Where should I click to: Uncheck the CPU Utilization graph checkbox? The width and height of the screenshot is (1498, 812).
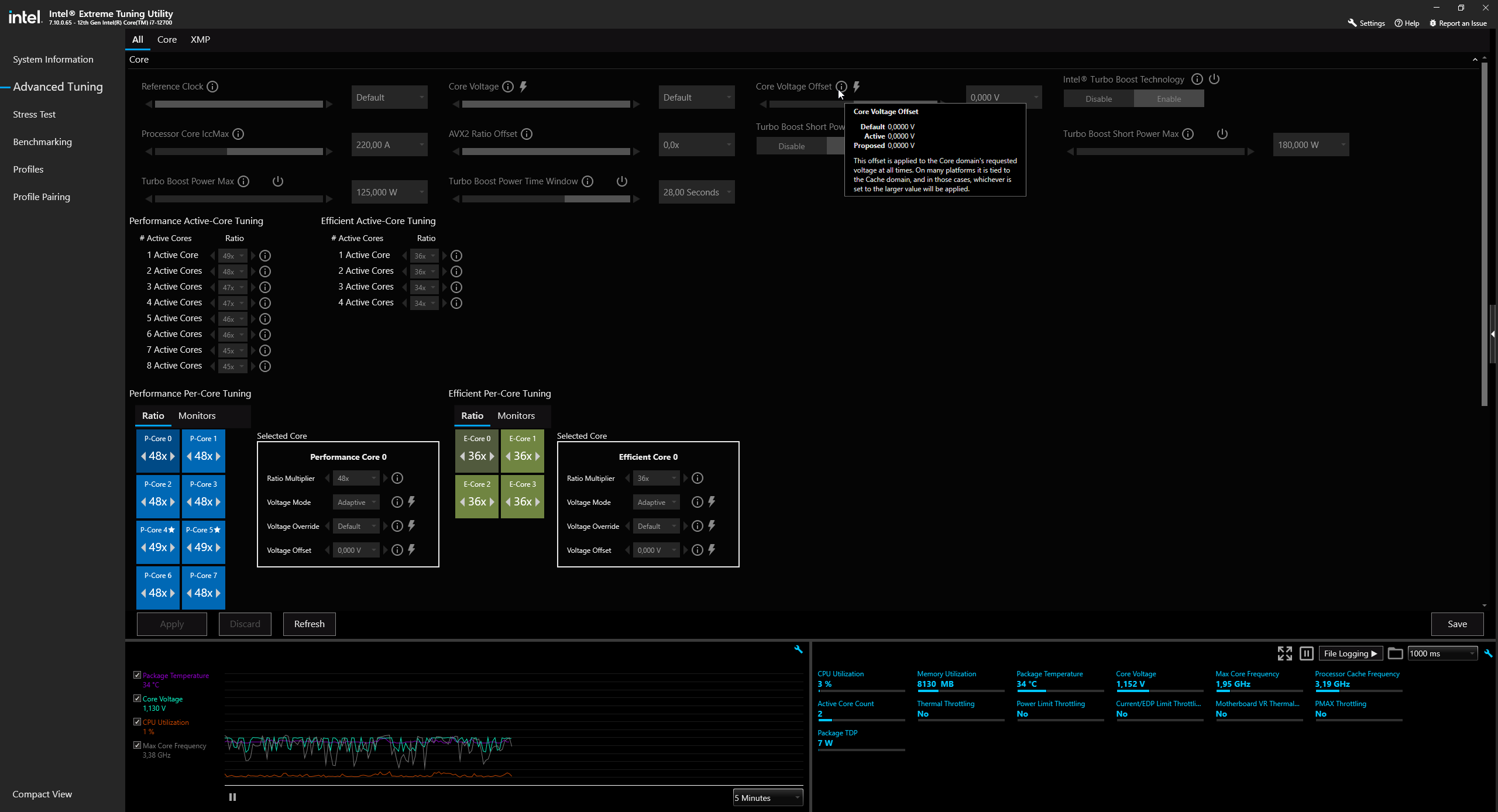point(137,722)
